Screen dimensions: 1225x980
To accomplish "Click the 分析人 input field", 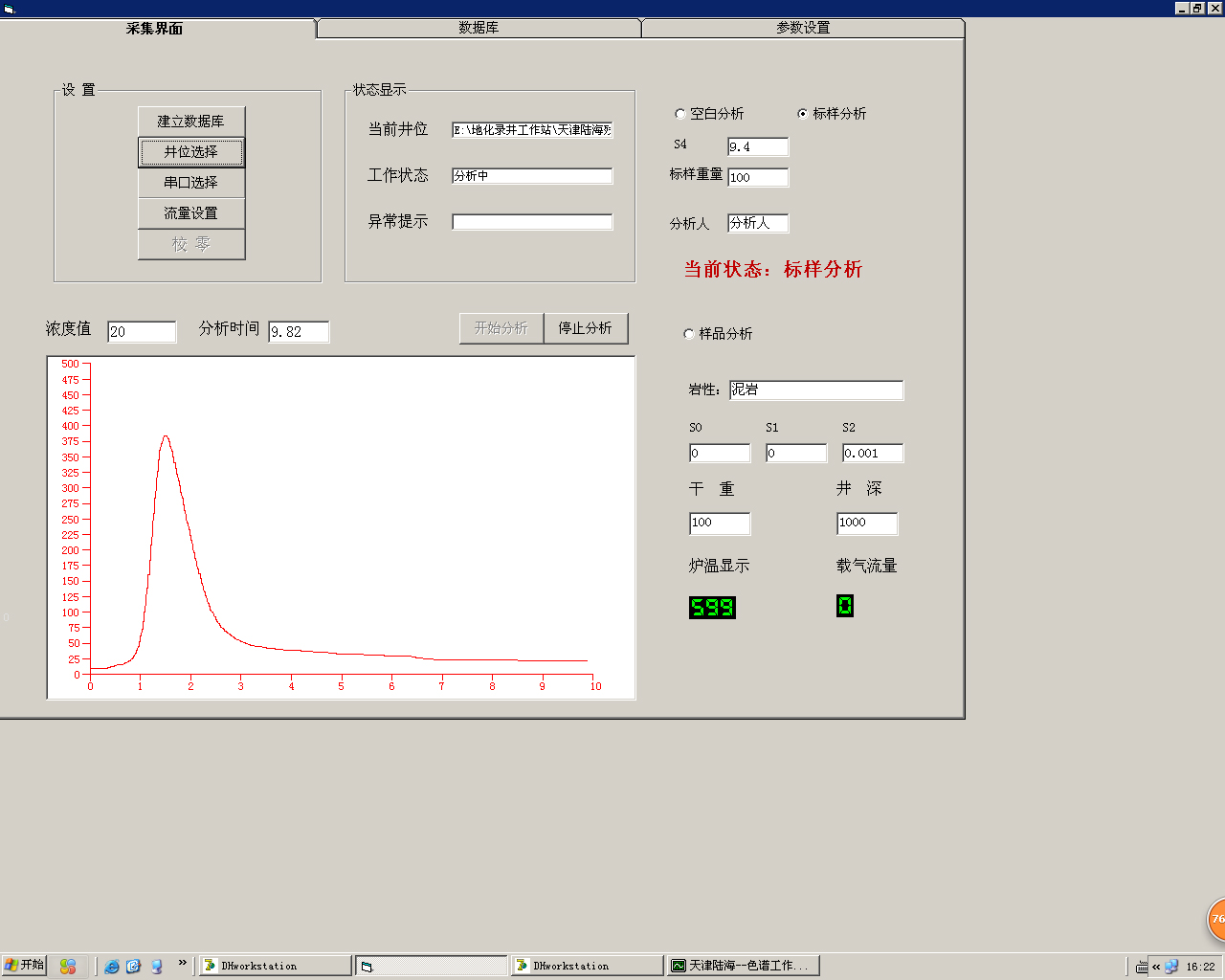I will pyautogui.click(x=758, y=223).
